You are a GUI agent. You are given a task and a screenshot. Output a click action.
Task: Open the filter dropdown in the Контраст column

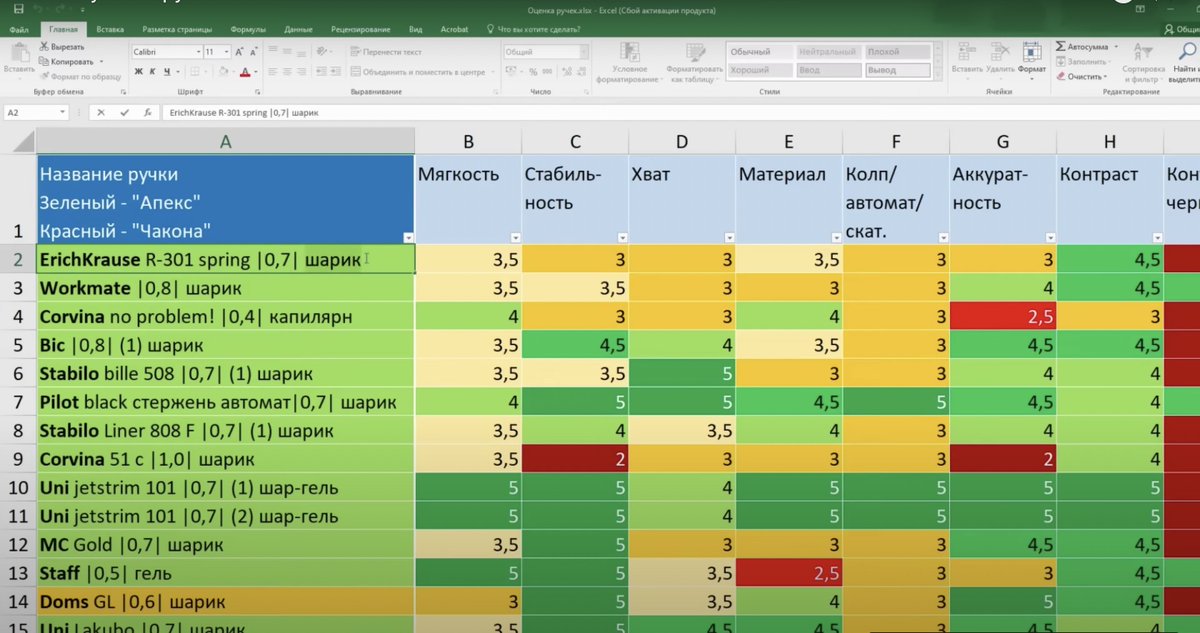pyautogui.click(x=1156, y=237)
